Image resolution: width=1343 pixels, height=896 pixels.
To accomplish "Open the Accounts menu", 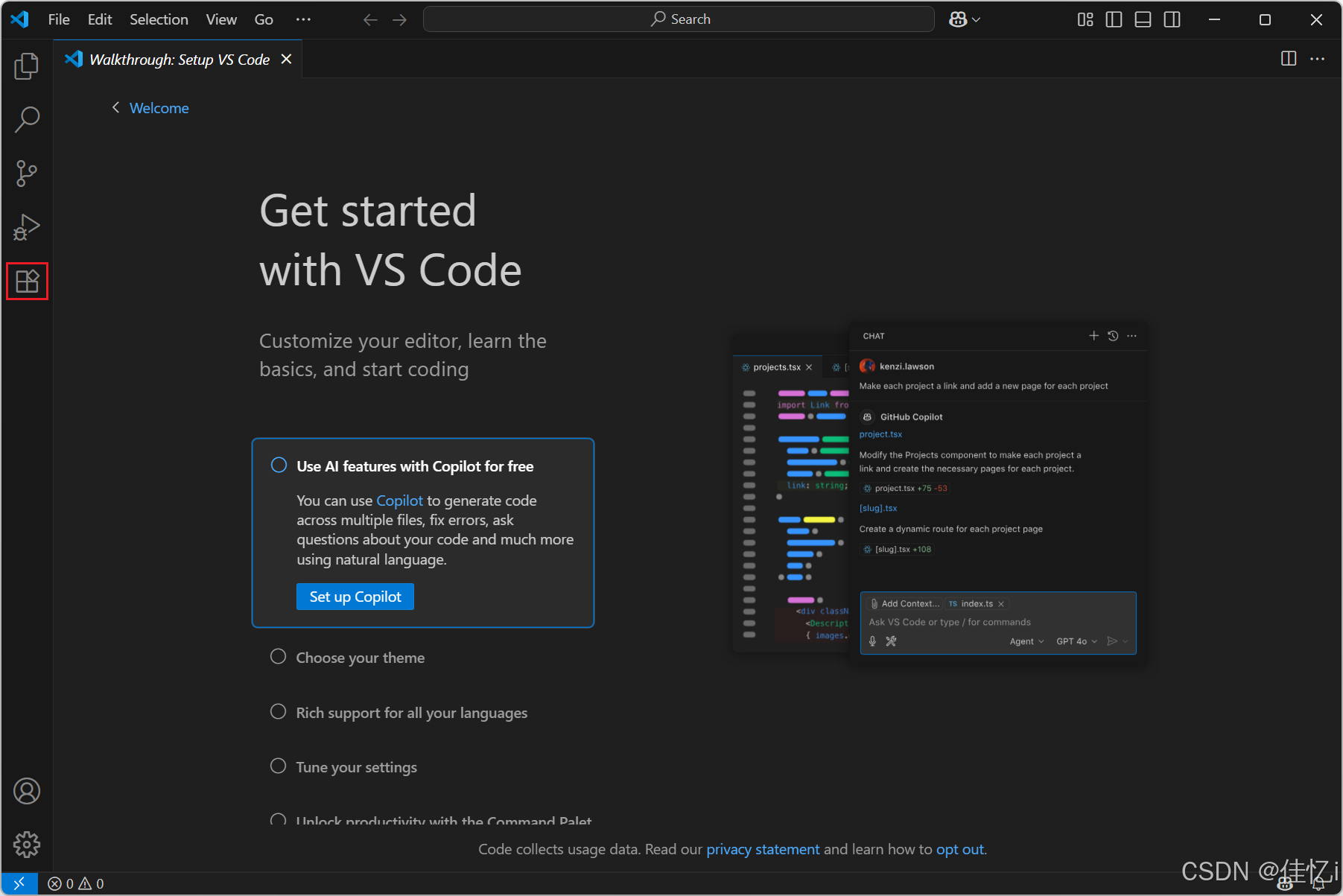I will click(x=27, y=791).
